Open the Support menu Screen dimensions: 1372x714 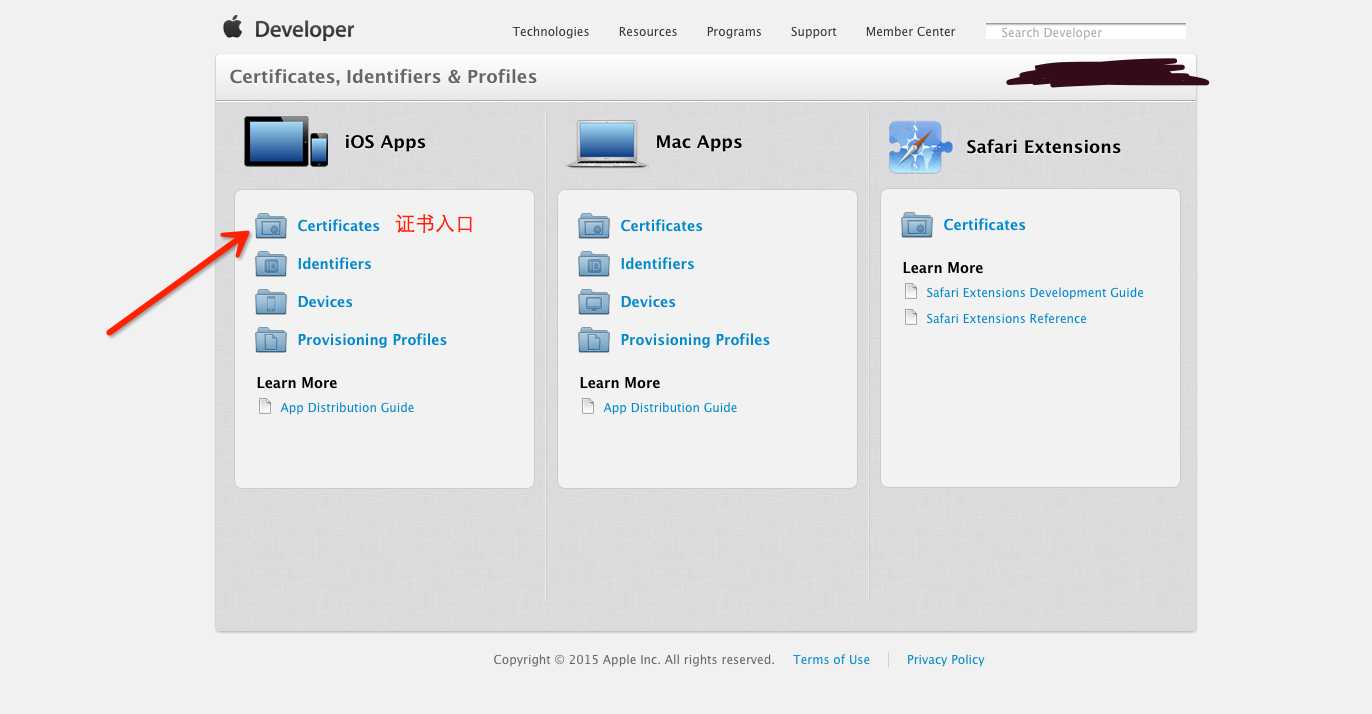(x=814, y=32)
